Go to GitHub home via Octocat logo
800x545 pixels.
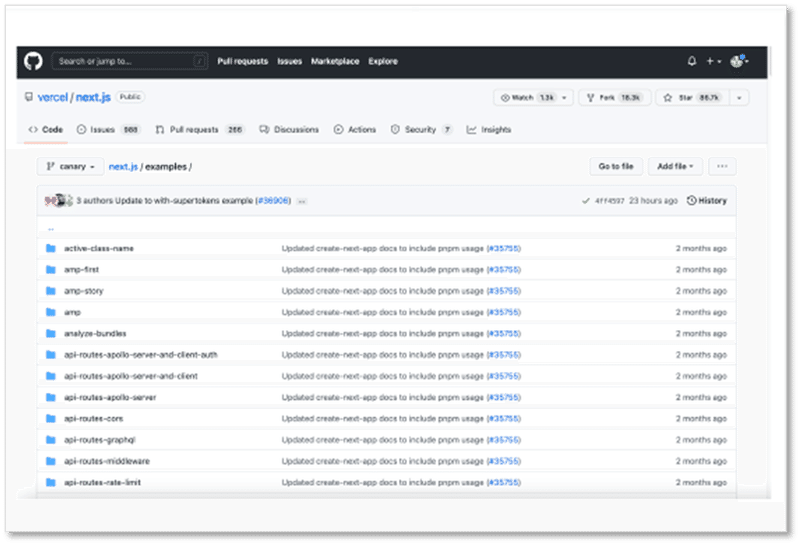(33, 61)
